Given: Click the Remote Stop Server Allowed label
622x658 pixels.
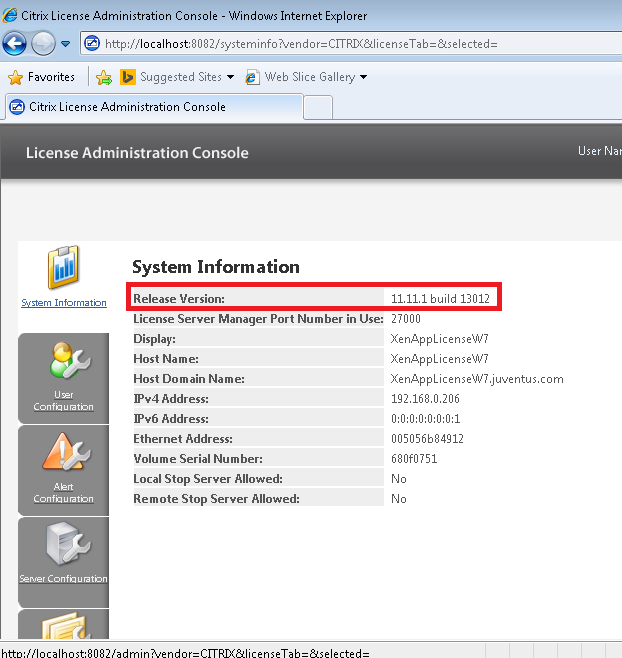Looking at the screenshot, I should [x=217, y=499].
